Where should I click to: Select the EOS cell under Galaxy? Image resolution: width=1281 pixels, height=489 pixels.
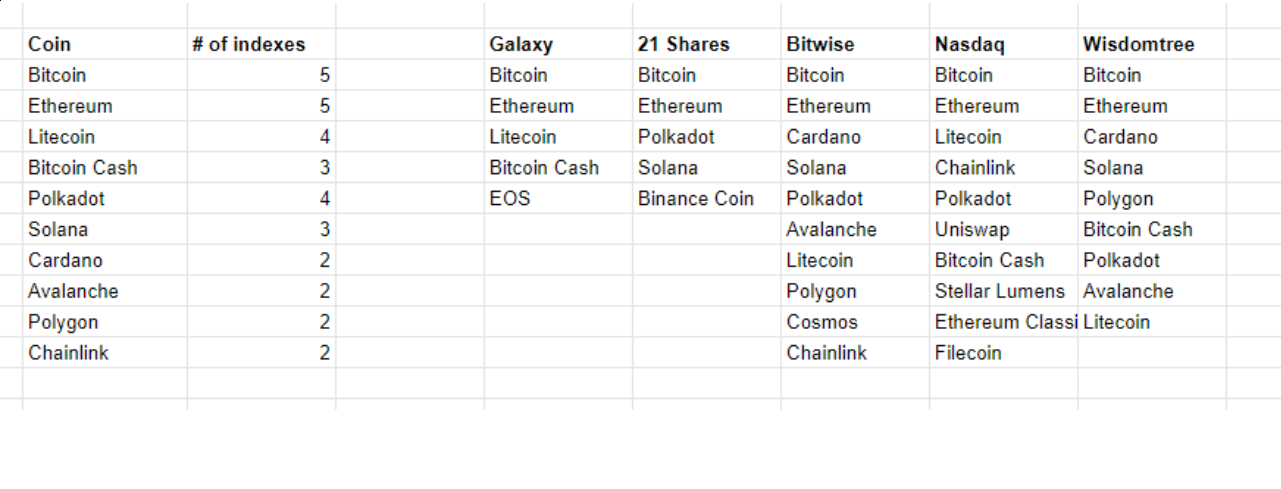(x=558, y=198)
